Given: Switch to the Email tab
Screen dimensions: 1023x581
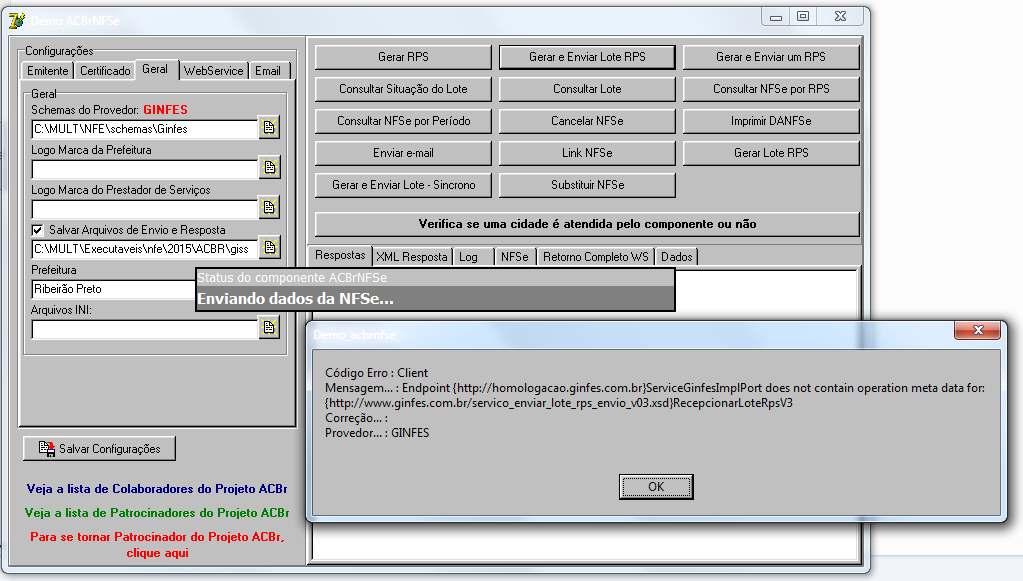Looking at the screenshot, I should (x=267, y=70).
